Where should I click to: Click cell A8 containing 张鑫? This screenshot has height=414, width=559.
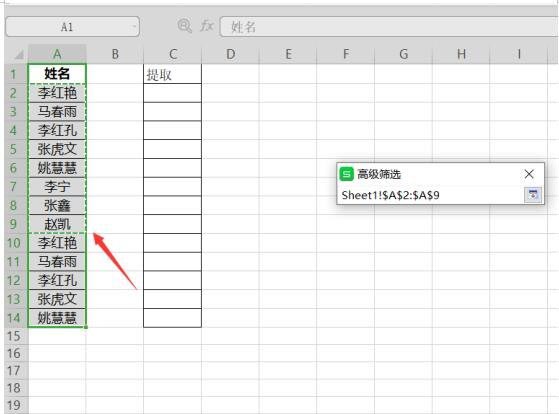coord(57,205)
